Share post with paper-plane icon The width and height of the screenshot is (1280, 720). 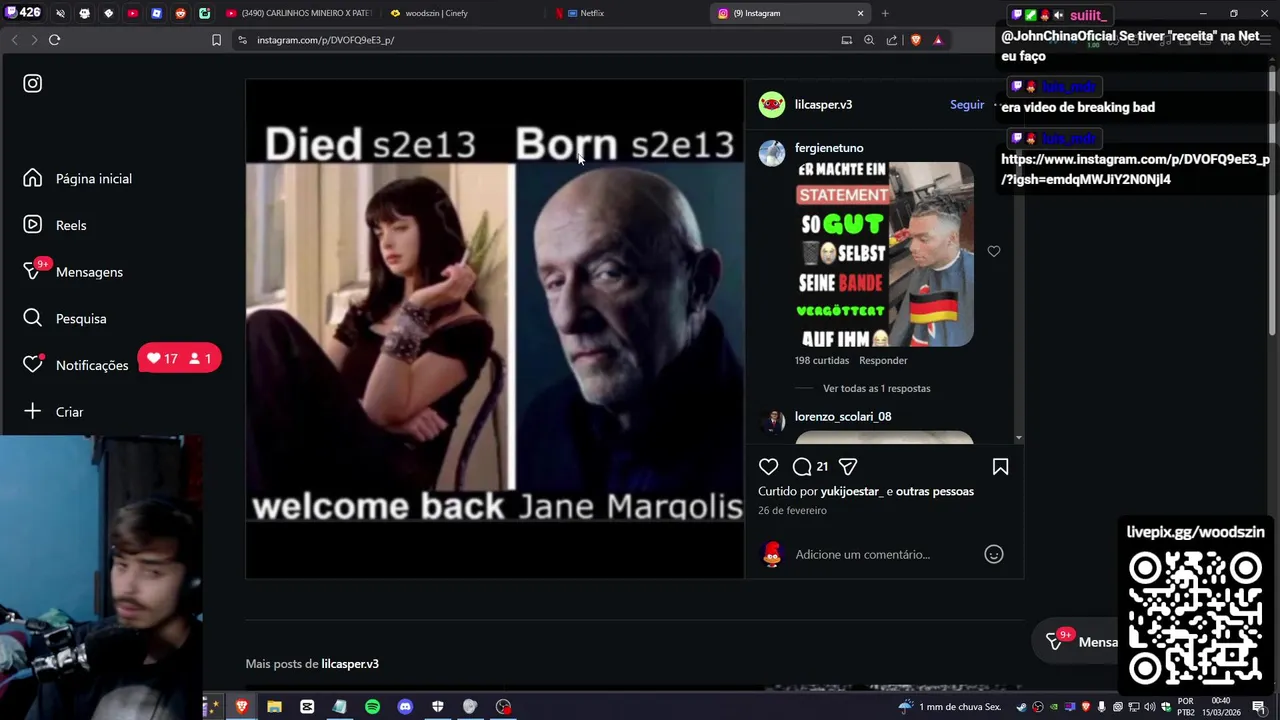click(848, 466)
